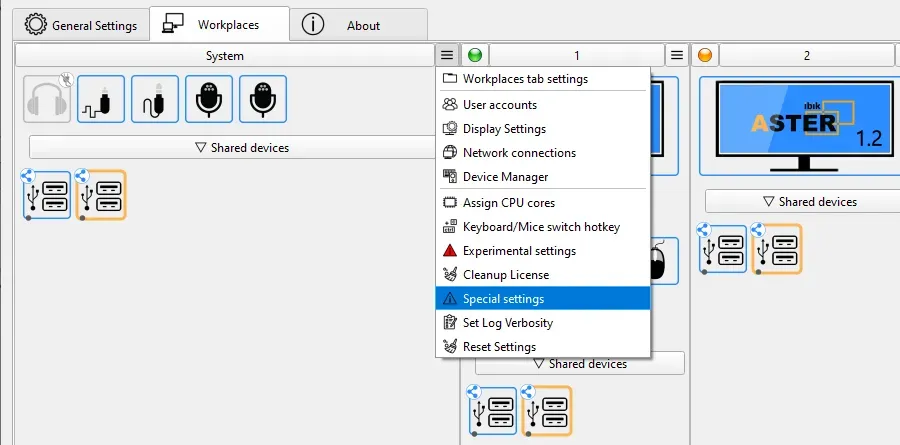Viewport: 900px width, 445px height.
Task: Select the first microphone device icon
Action: [209, 99]
